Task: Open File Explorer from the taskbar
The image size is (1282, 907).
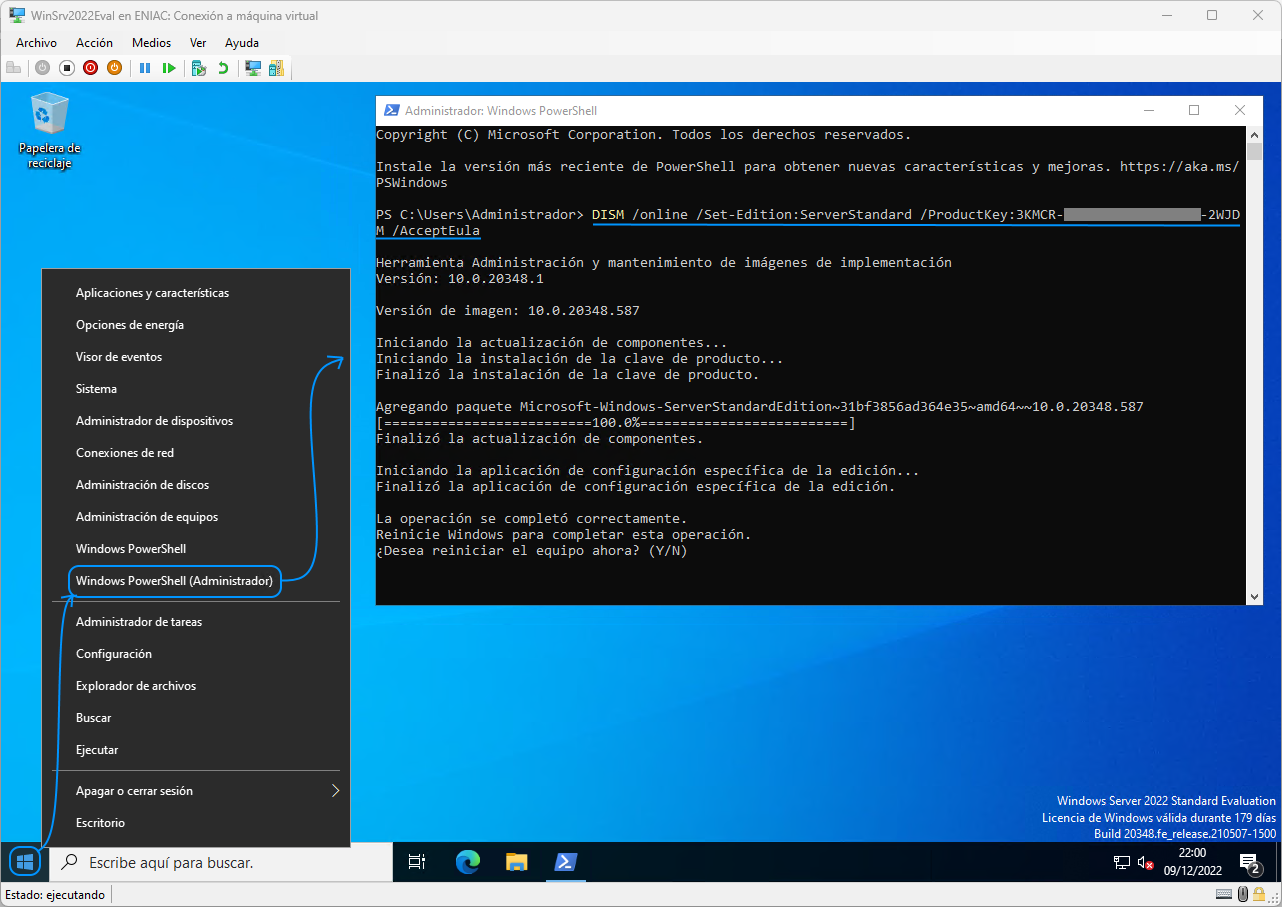Action: pos(516,862)
